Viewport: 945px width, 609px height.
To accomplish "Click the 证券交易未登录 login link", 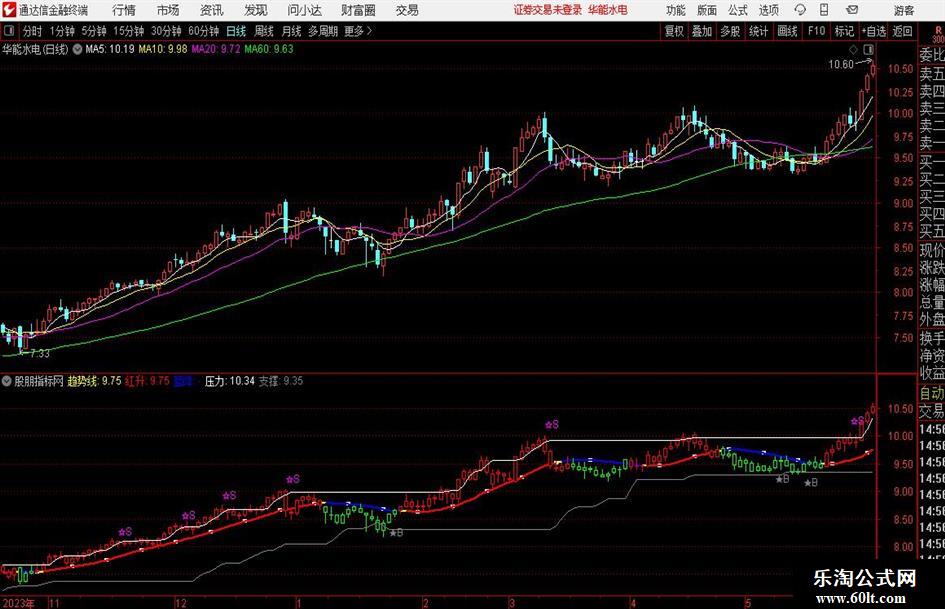I will point(548,10).
